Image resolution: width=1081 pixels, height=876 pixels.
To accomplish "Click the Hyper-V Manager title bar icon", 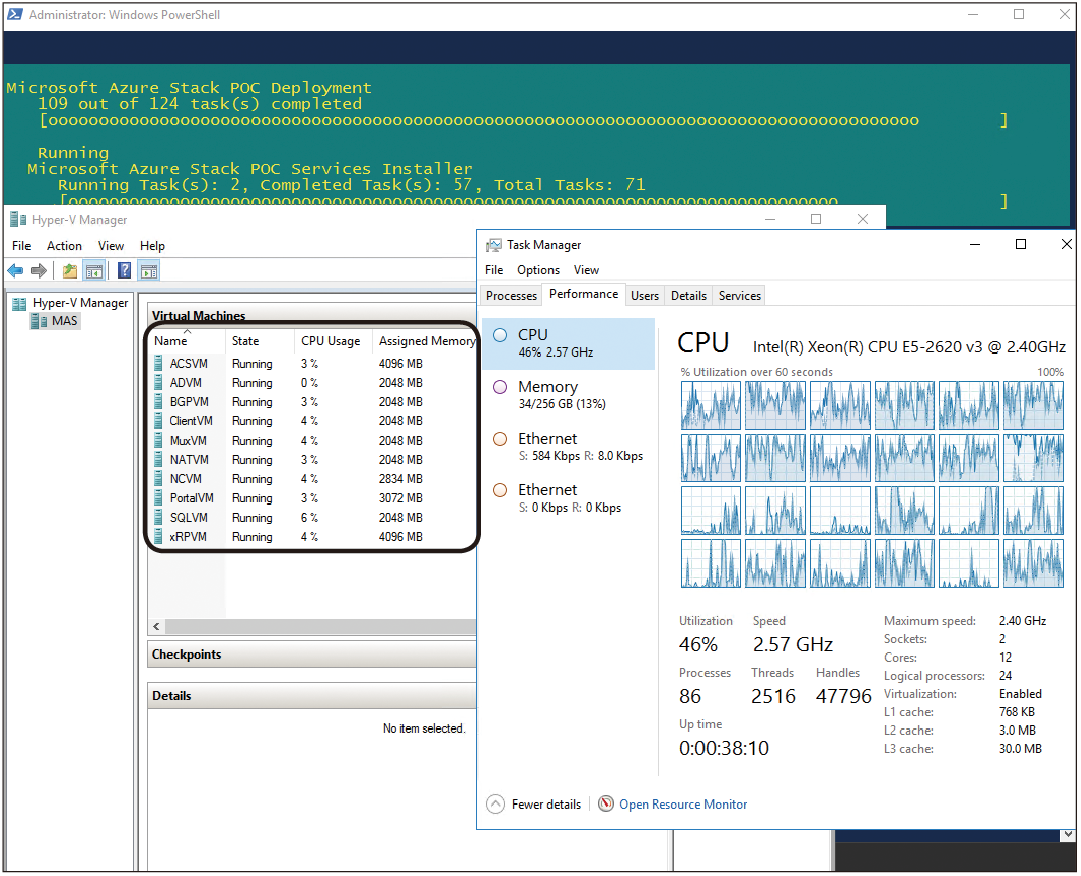I will [x=18, y=221].
